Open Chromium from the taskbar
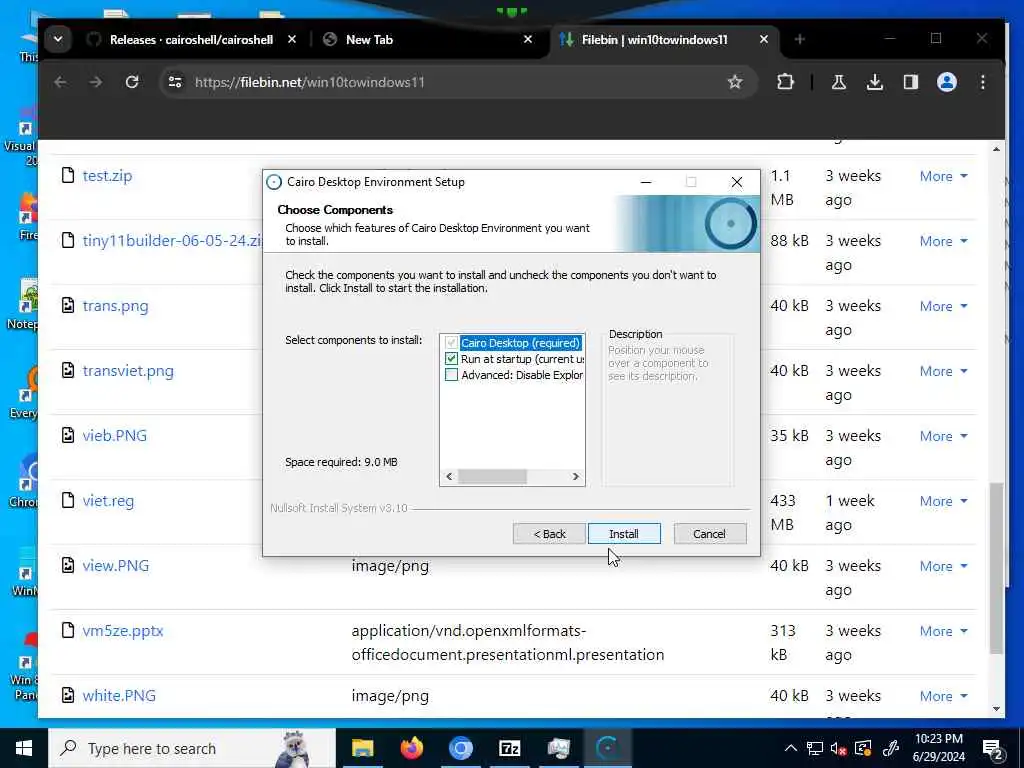 point(460,748)
